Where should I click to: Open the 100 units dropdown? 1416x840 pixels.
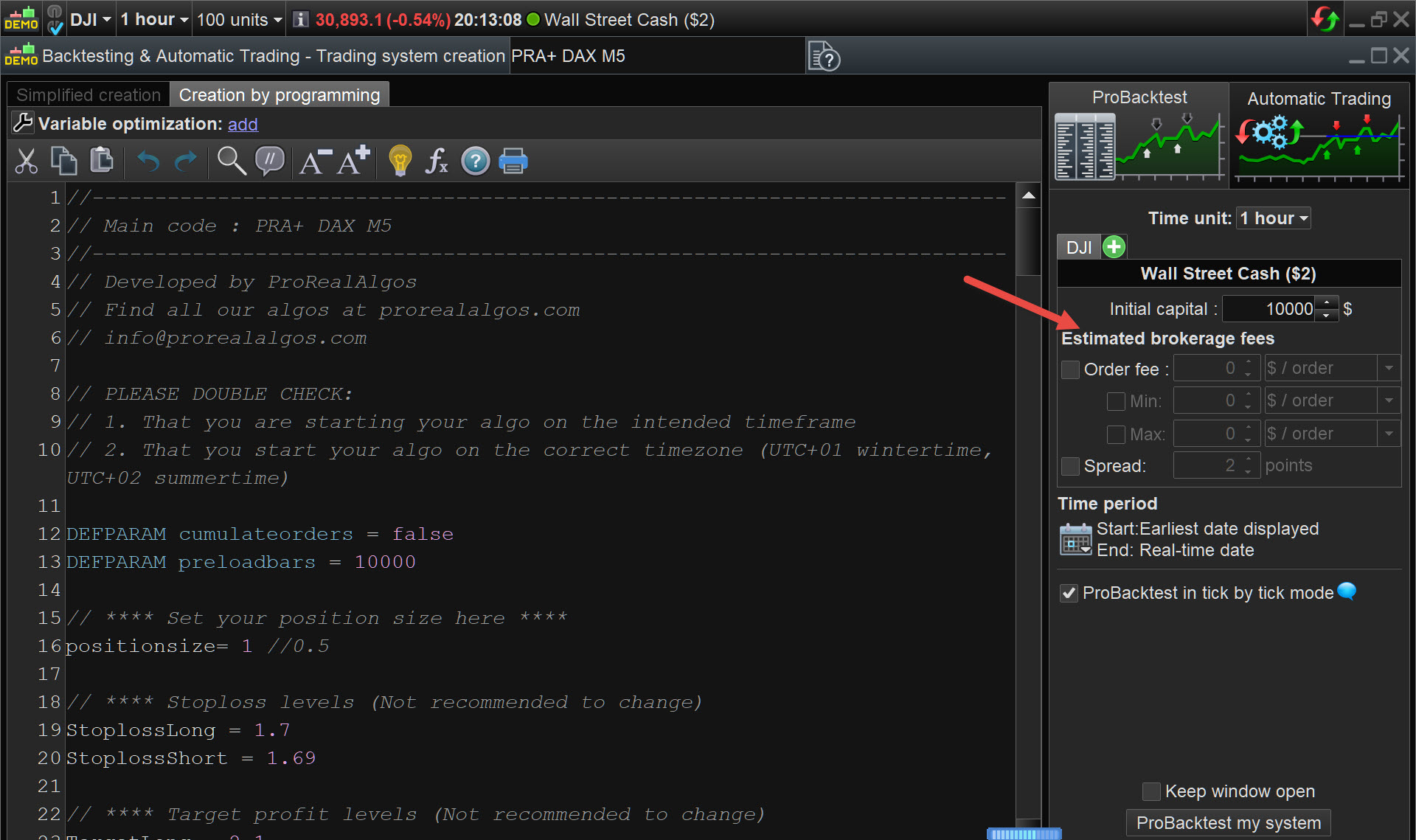point(239,20)
